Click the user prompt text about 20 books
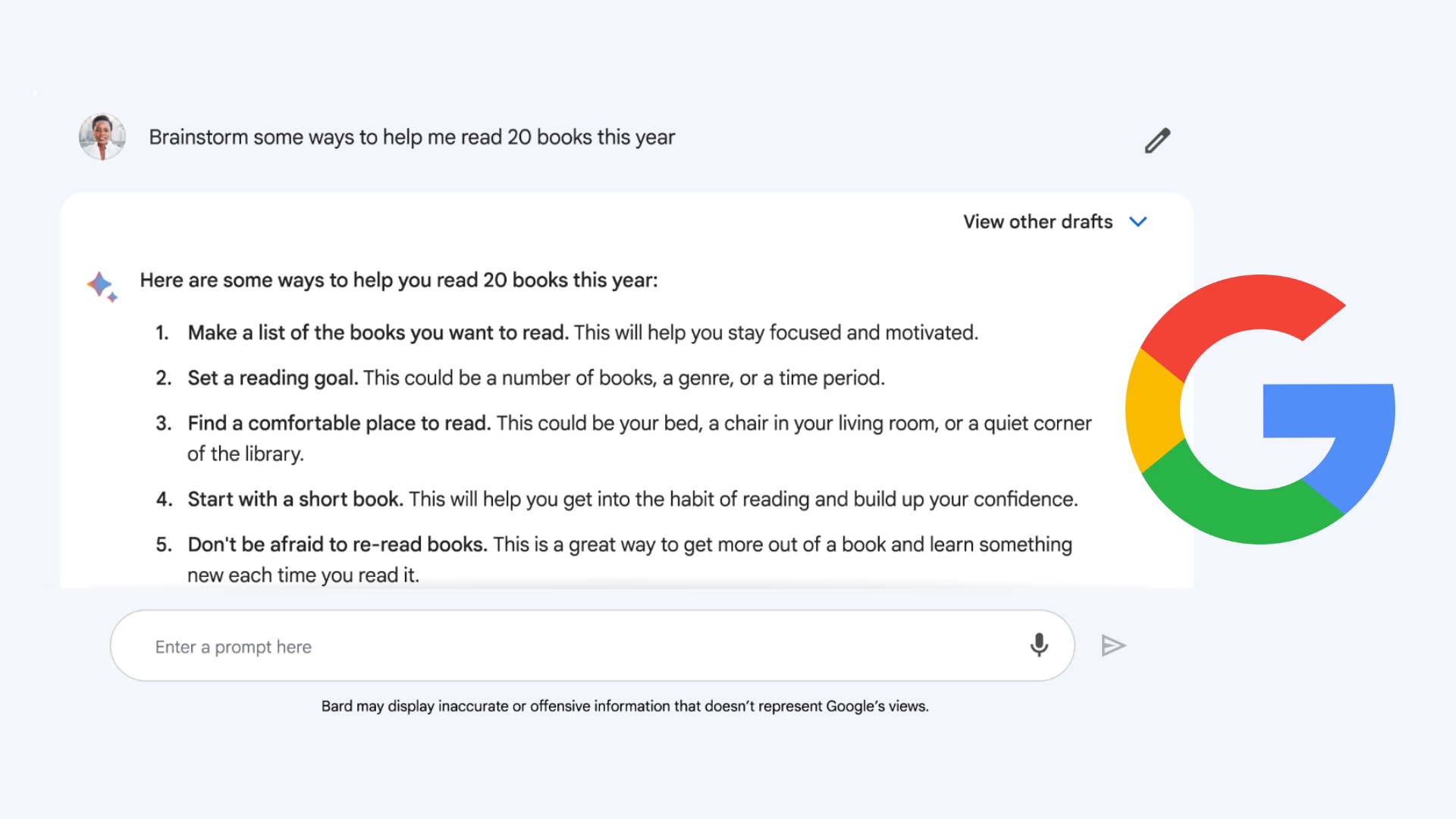This screenshot has height=819, width=1456. coord(412,137)
